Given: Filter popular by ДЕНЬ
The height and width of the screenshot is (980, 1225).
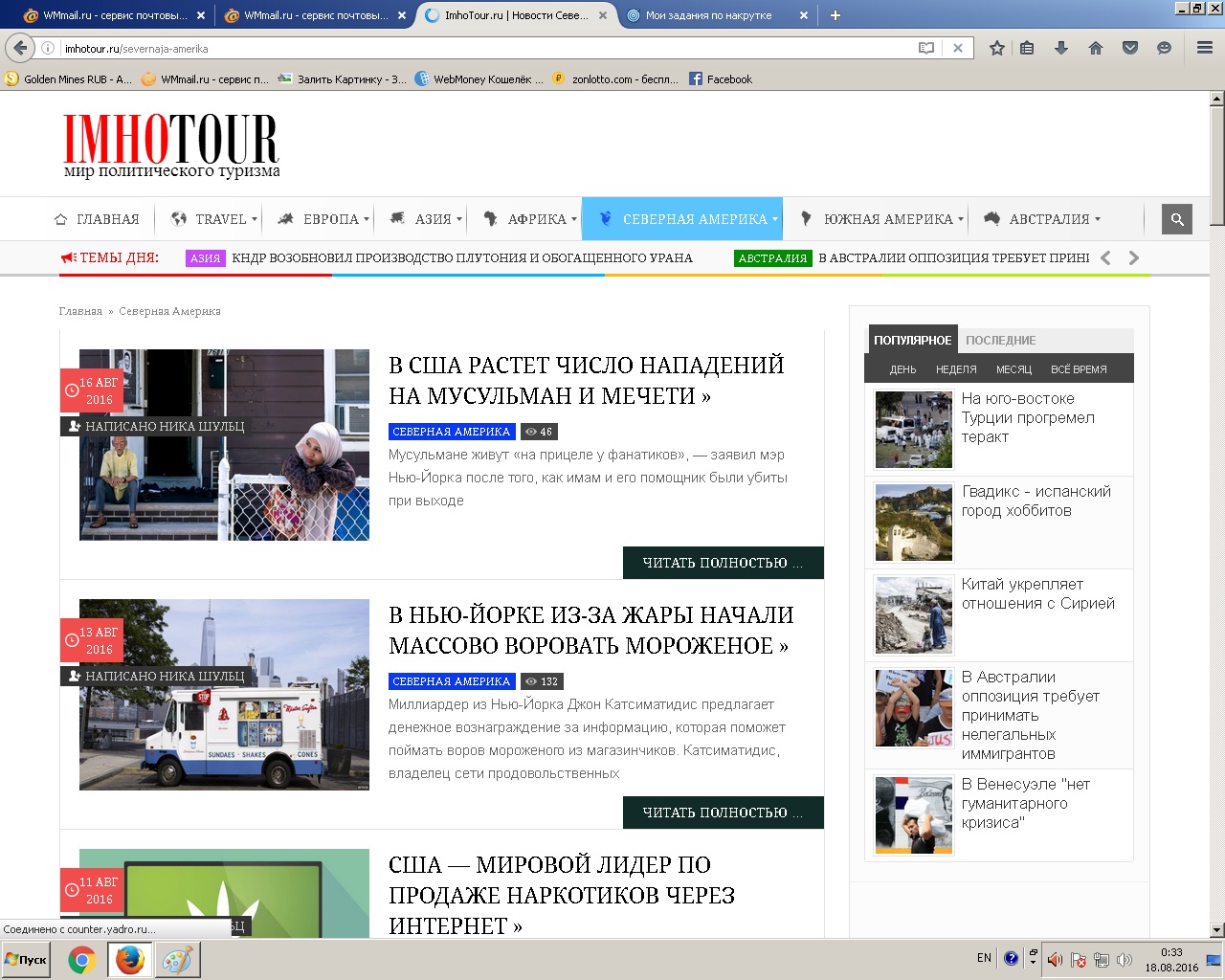Looking at the screenshot, I should (x=902, y=369).
